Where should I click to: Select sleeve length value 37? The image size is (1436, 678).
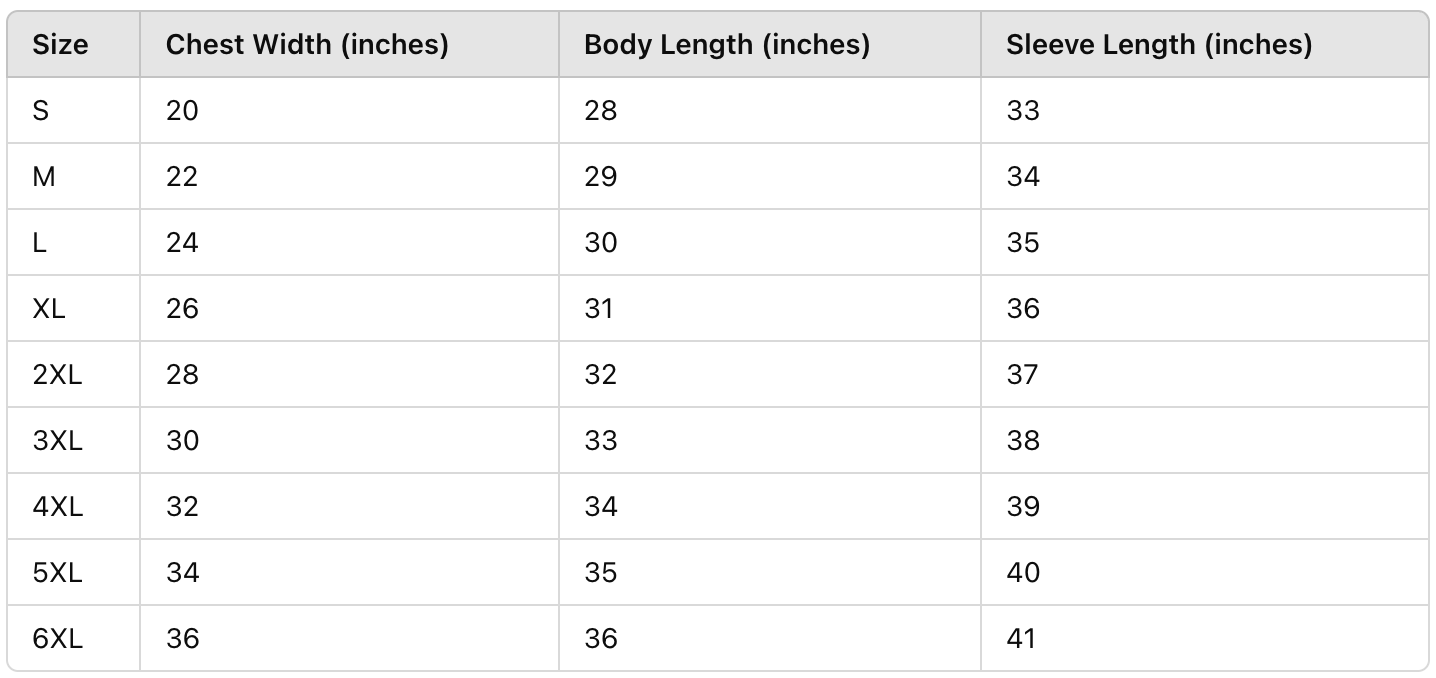click(x=1023, y=375)
